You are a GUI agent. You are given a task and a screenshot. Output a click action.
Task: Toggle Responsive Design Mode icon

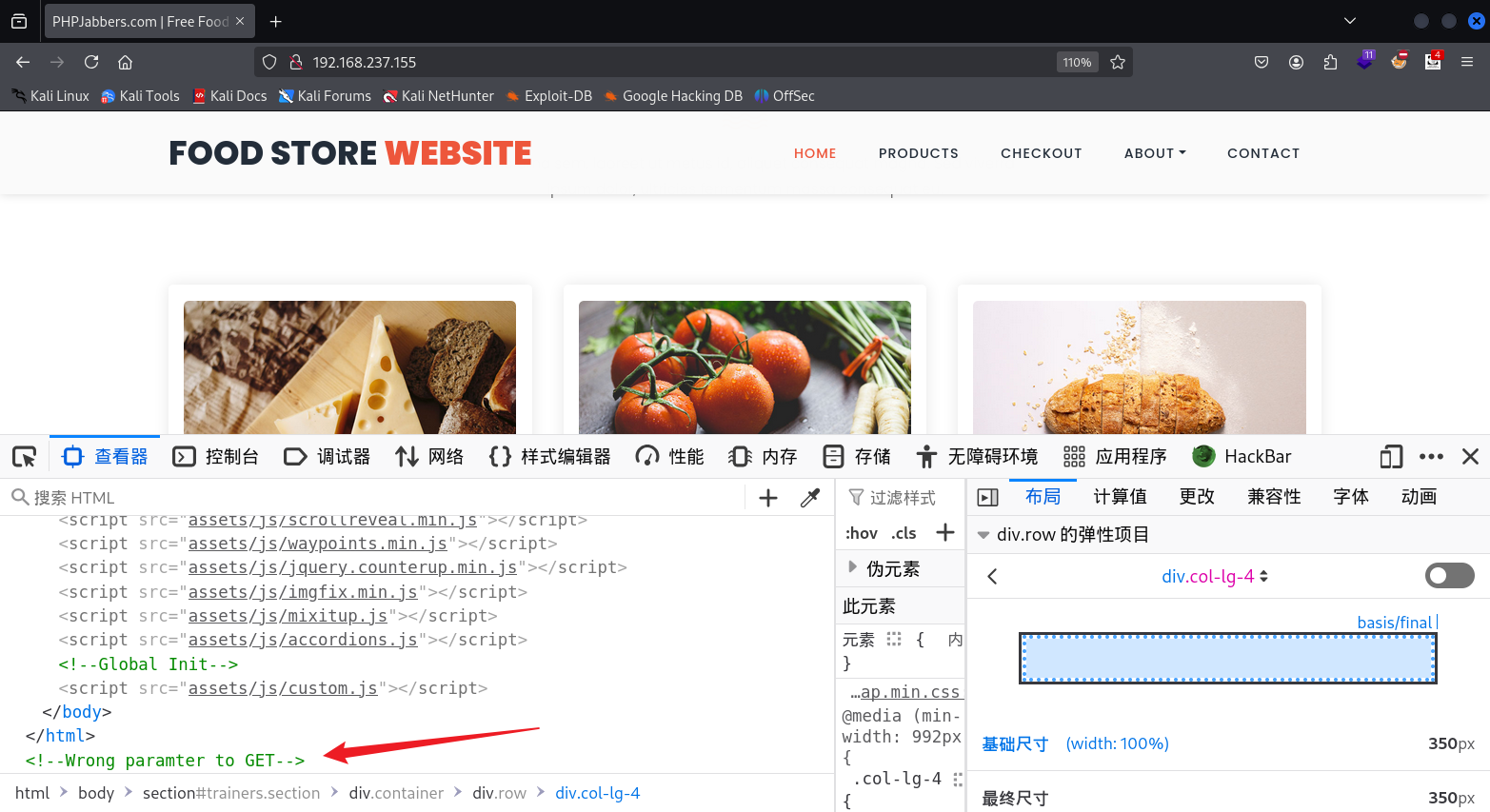pyautogui.click(x=1391, y=457)
